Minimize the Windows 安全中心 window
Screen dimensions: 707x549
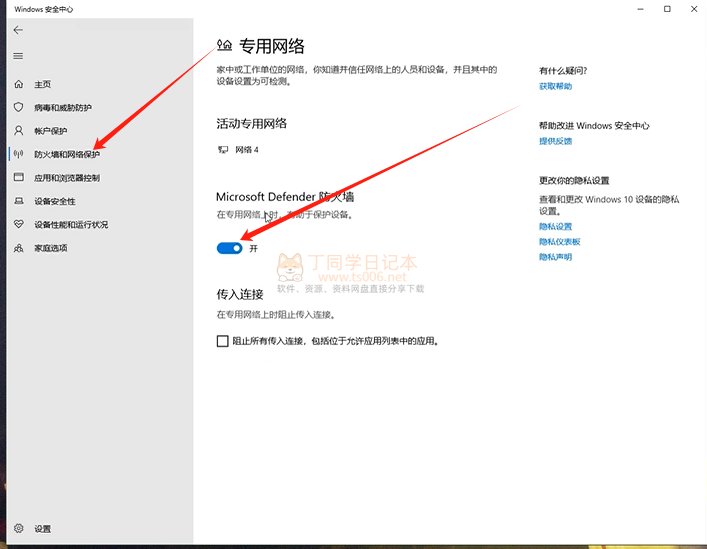click(x=640, y=9)
